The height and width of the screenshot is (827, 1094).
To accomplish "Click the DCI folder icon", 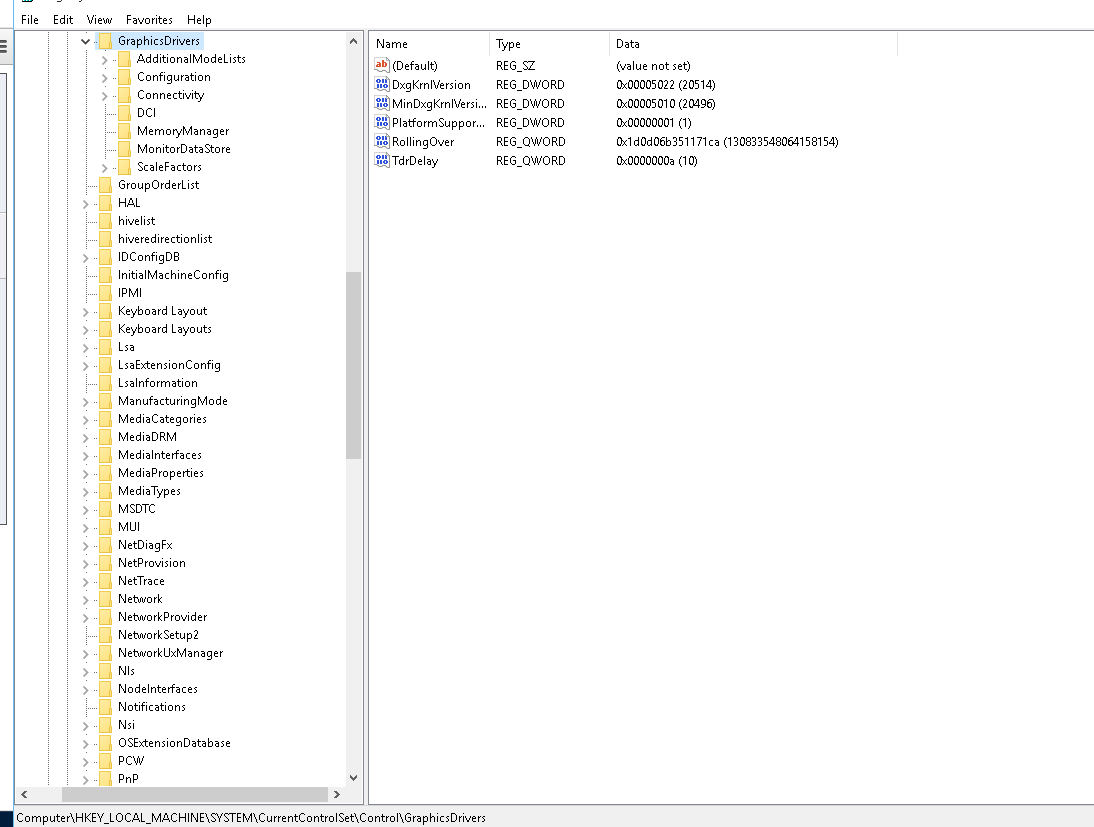I will [124, 113].
